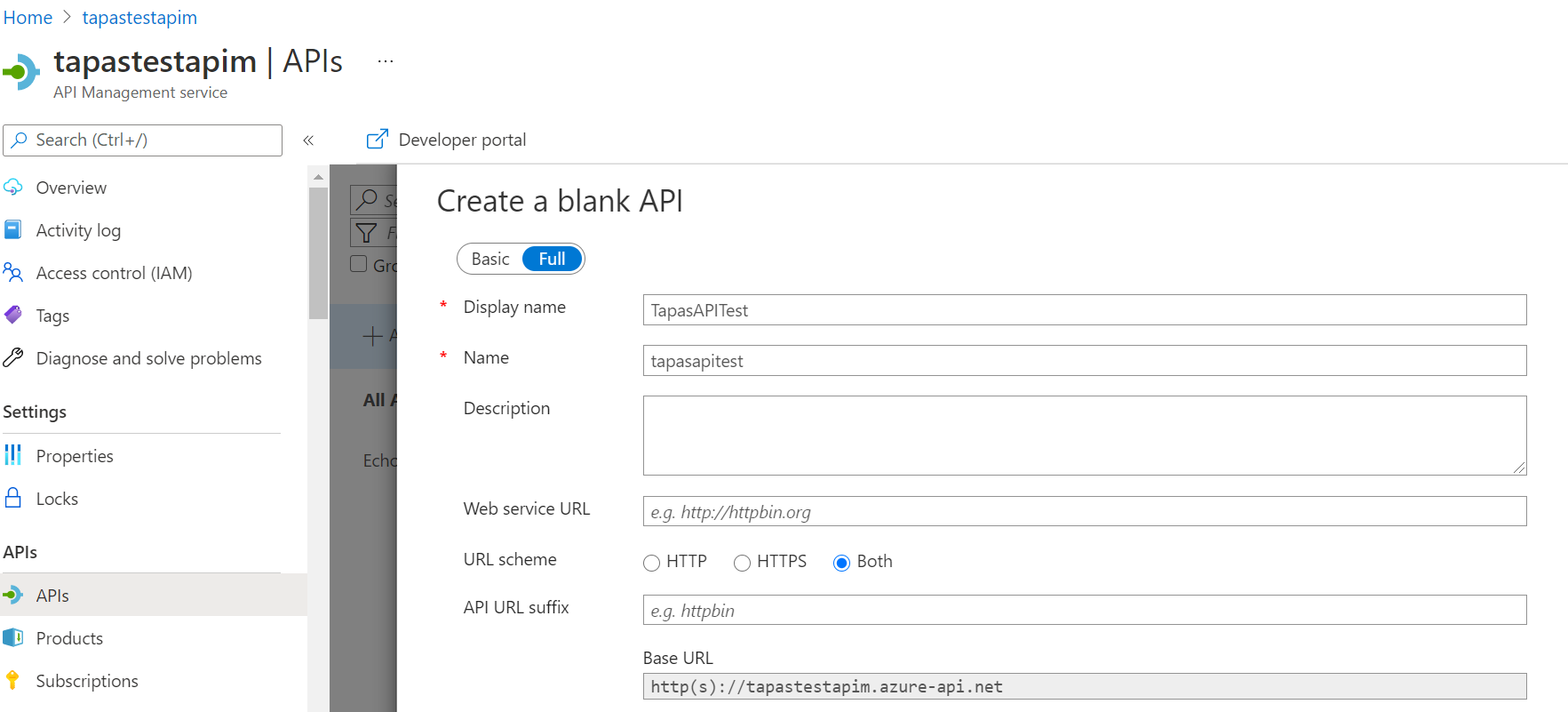Image resolution: width=1568 pixels, height=712 pixels.
Task: Click the Subscriptions key icon
Action: tap(12, 681)
